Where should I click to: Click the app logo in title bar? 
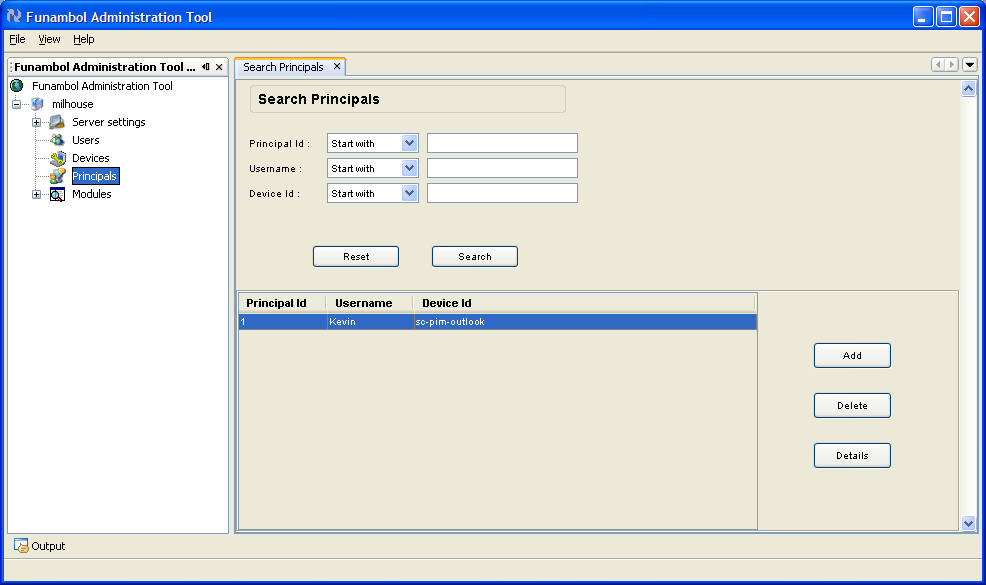pyautogui.click(x=14, y=16)
